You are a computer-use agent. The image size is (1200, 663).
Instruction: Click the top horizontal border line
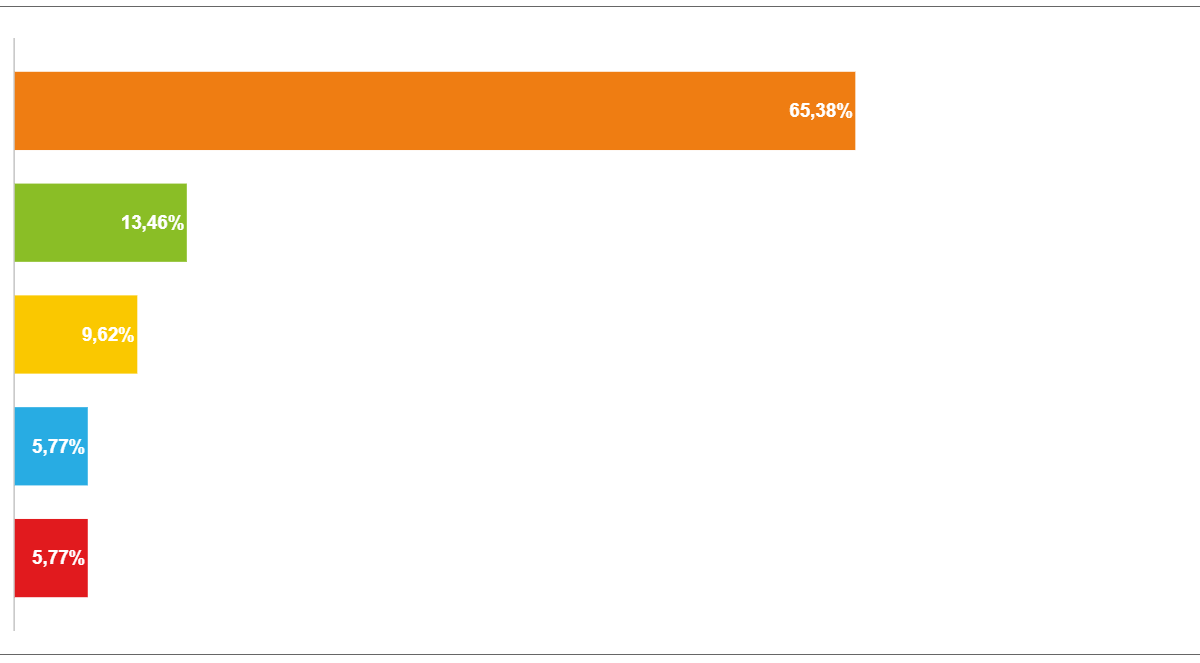[x=600, y=7]
